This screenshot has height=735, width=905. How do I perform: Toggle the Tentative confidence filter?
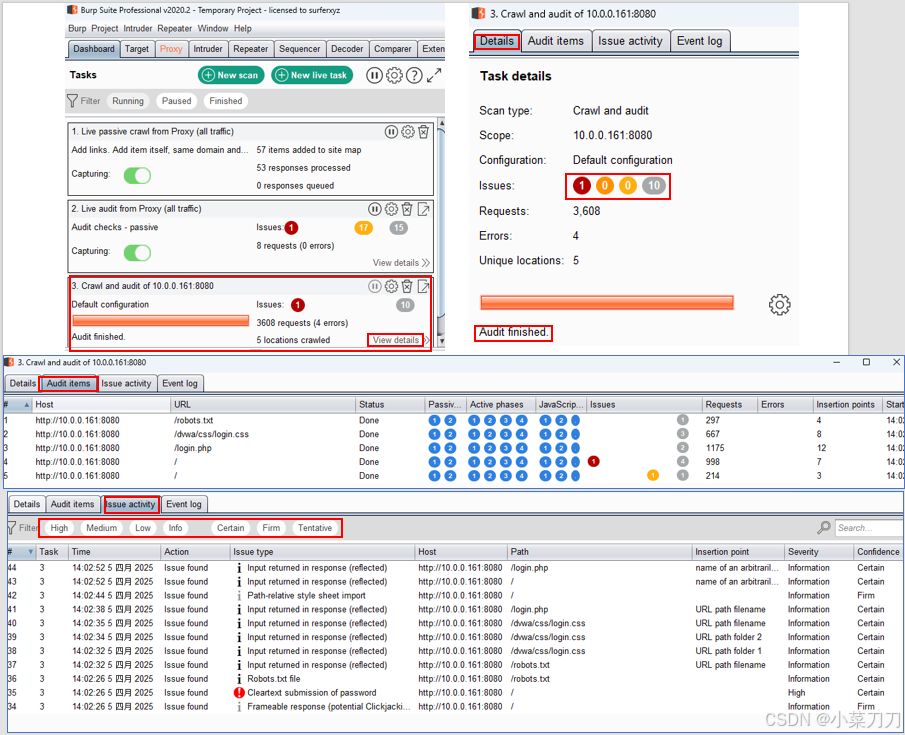315,528
